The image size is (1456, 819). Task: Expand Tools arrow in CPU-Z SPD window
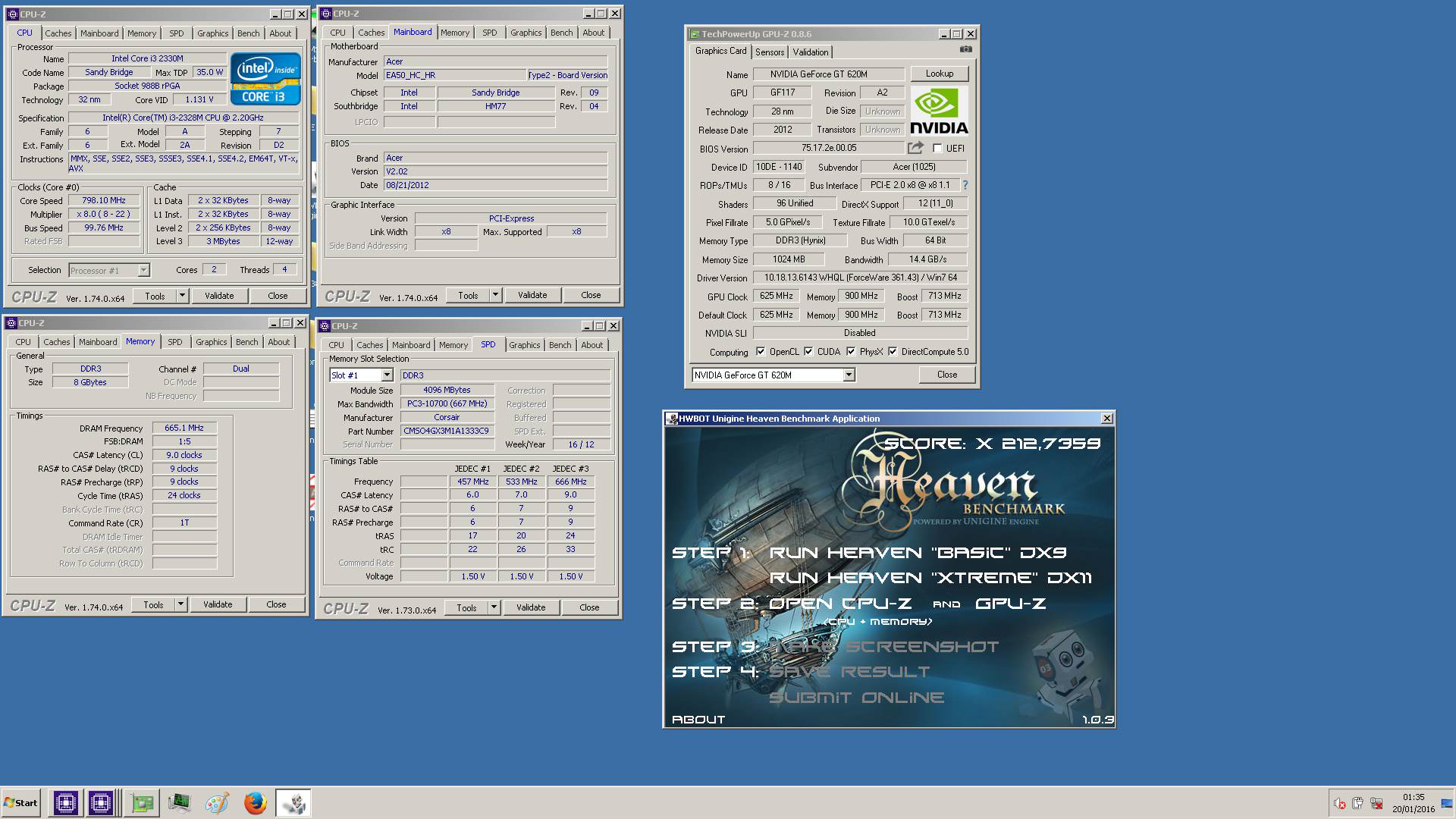(x=494, y=607)
